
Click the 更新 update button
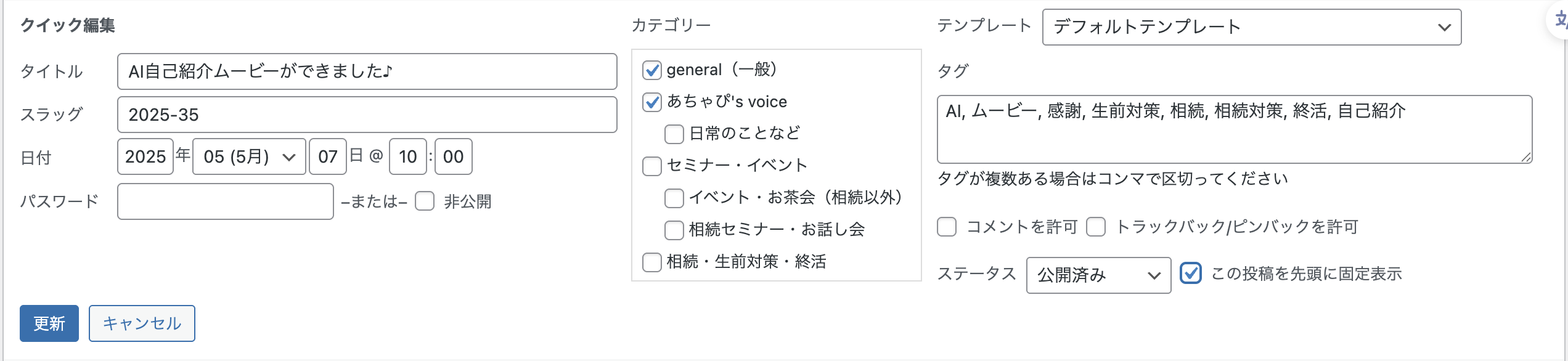(49, 323)
